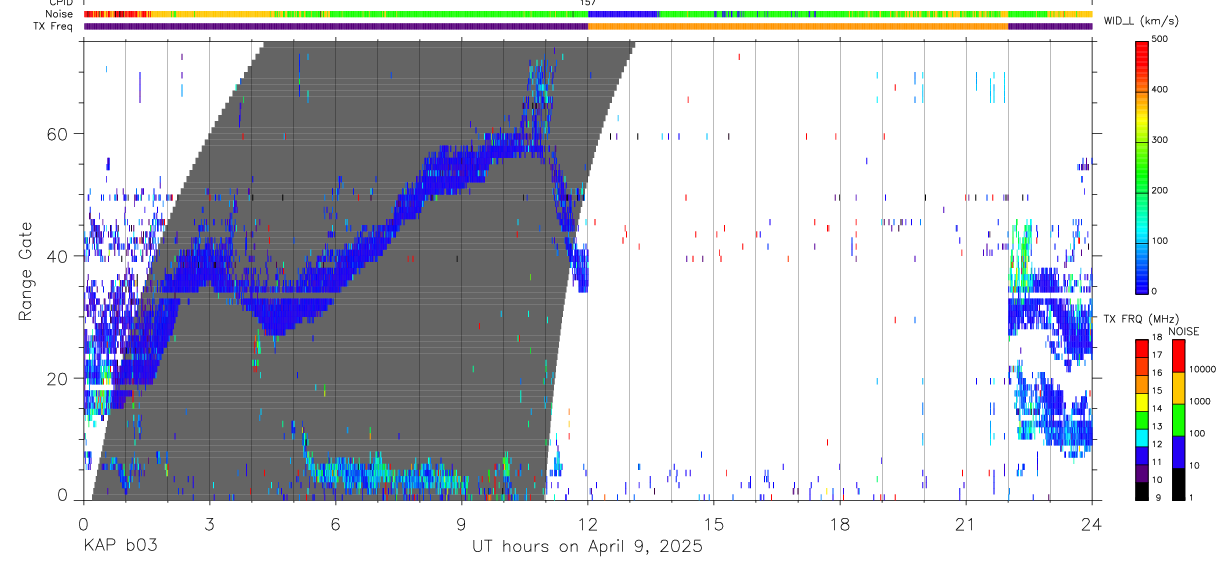Screen dimensions: 1228x567
Task: Click the 'WID⊥ (km/s)' colorbar title
Action: 1141,21
